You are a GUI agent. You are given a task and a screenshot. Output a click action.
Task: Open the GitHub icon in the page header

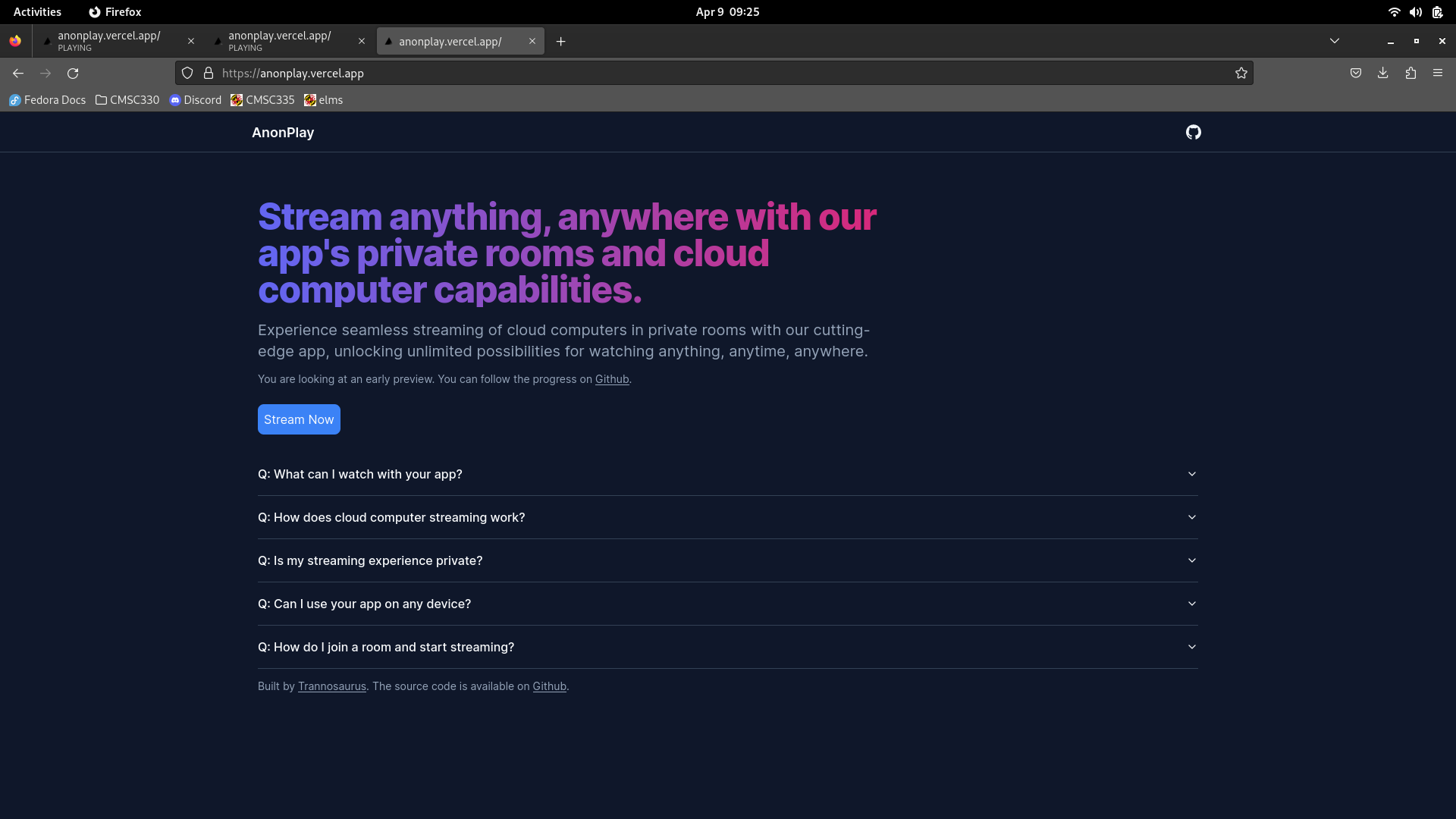(x=1193, y=133)
